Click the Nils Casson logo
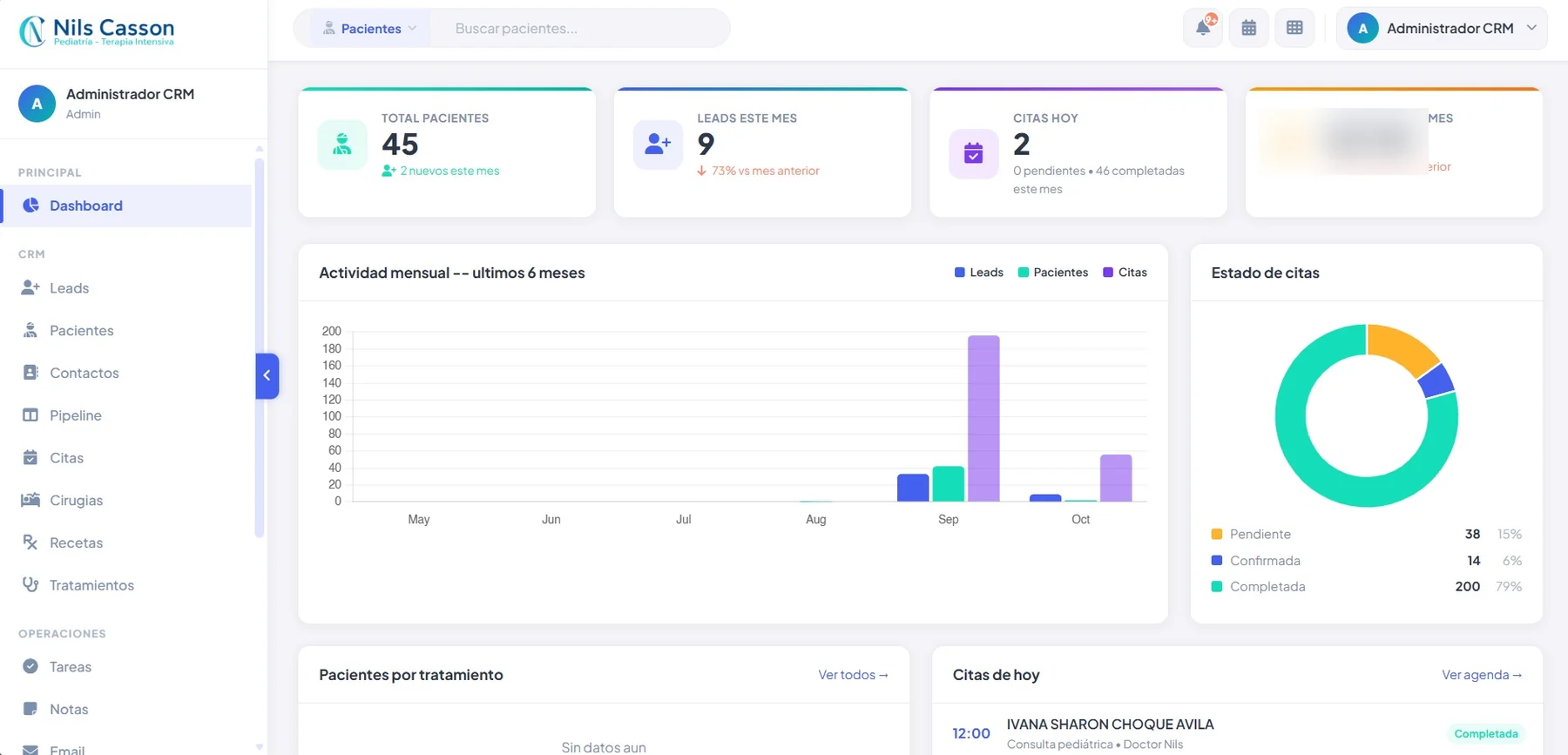This screenshot has width=1568, height=755. tap(97, 31)
